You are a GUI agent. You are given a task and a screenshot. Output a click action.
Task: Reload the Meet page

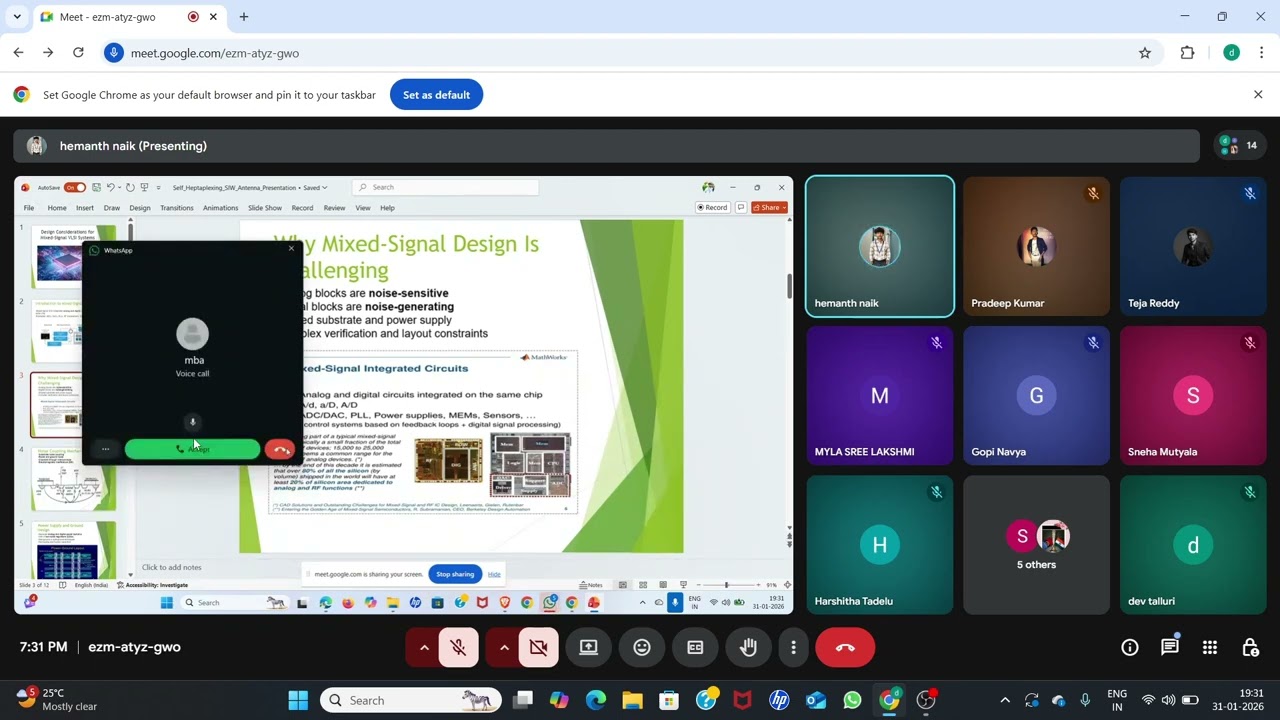pyautogui.click(x=78, y=53)
